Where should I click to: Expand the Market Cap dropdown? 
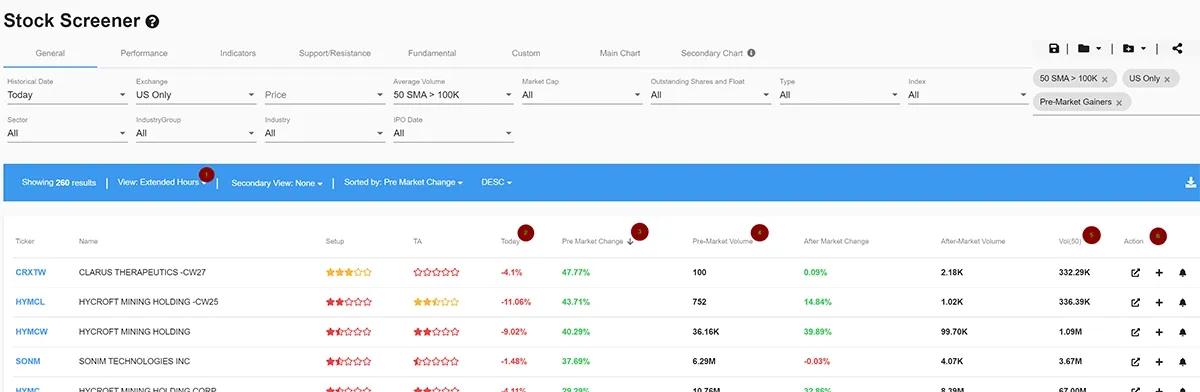click(582, 95)
